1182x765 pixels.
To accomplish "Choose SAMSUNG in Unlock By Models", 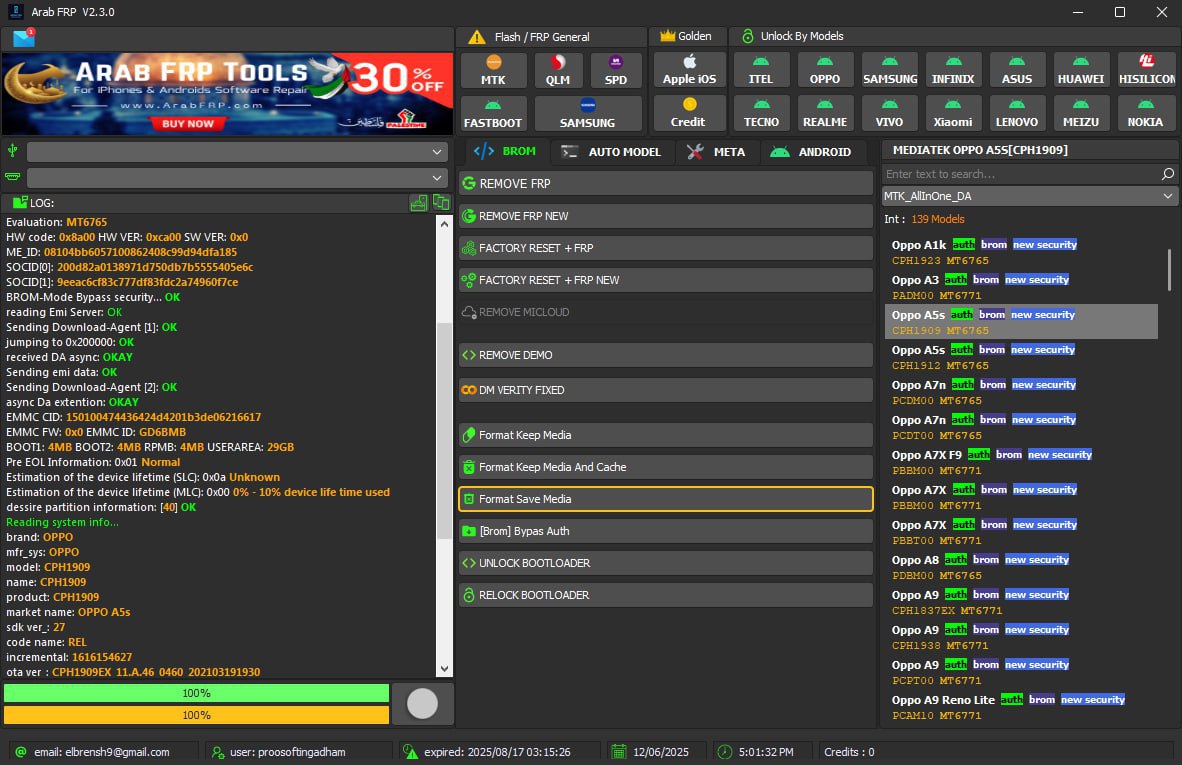I will (890, 69).
